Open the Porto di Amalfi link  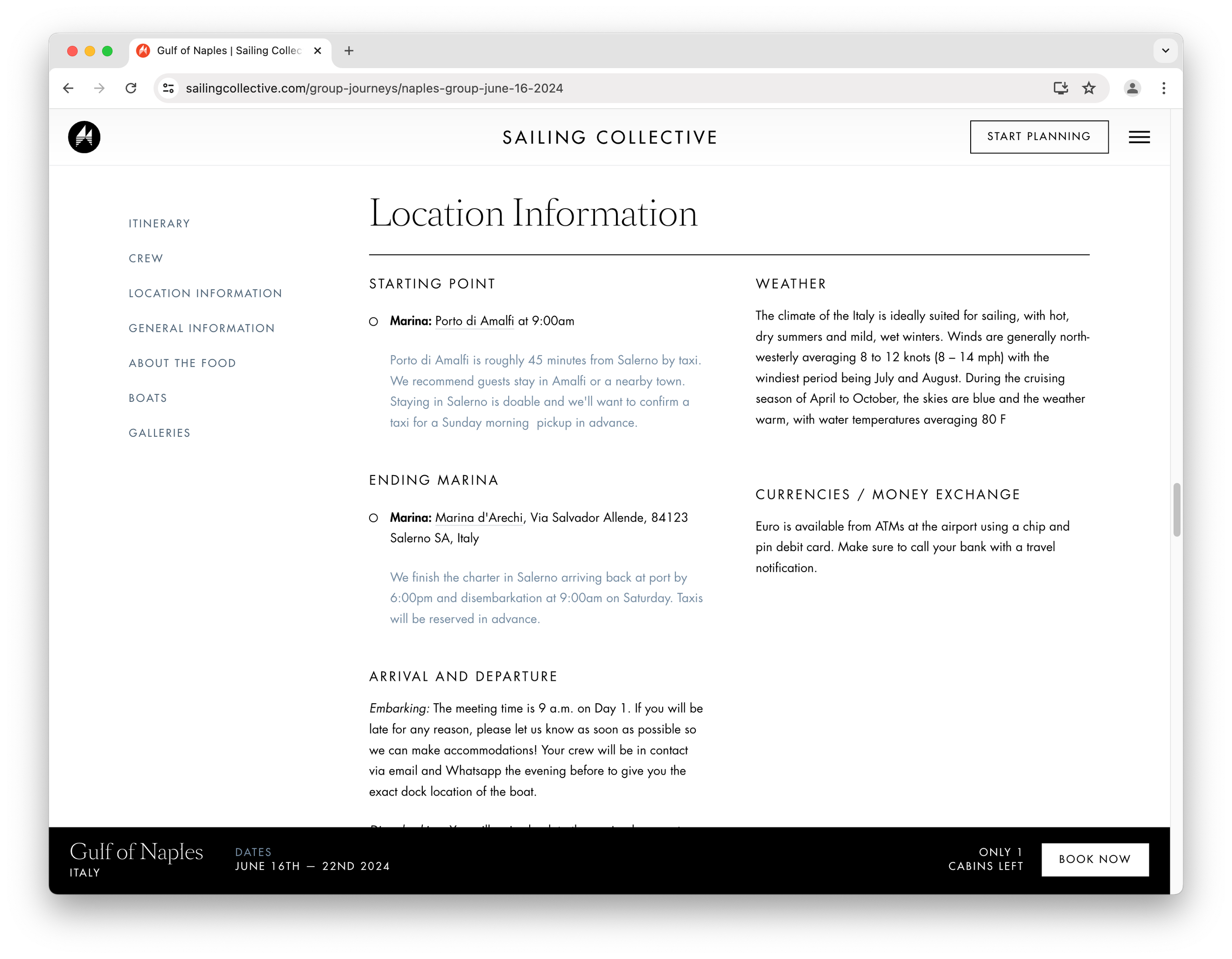point(474,321)
